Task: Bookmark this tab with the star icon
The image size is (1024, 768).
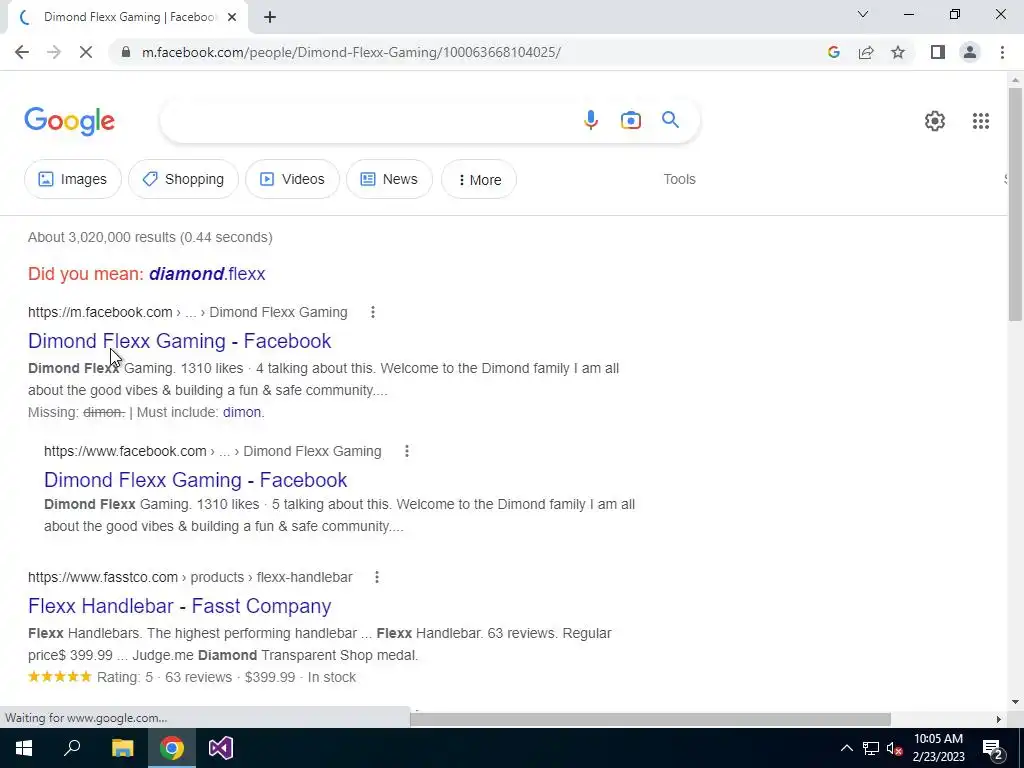Action: coord(898,52)
